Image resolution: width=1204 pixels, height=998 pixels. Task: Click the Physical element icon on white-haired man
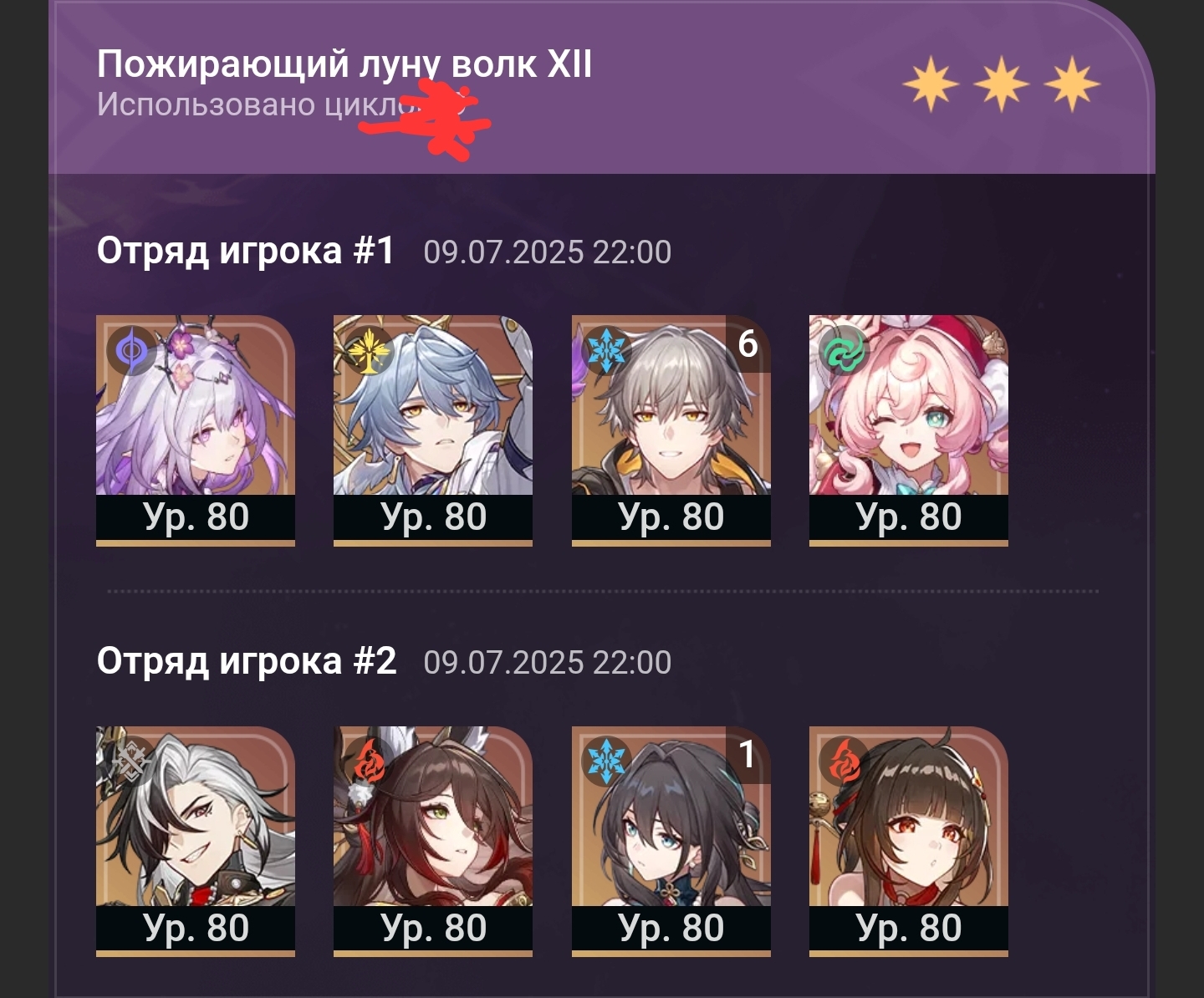(131, 761)
